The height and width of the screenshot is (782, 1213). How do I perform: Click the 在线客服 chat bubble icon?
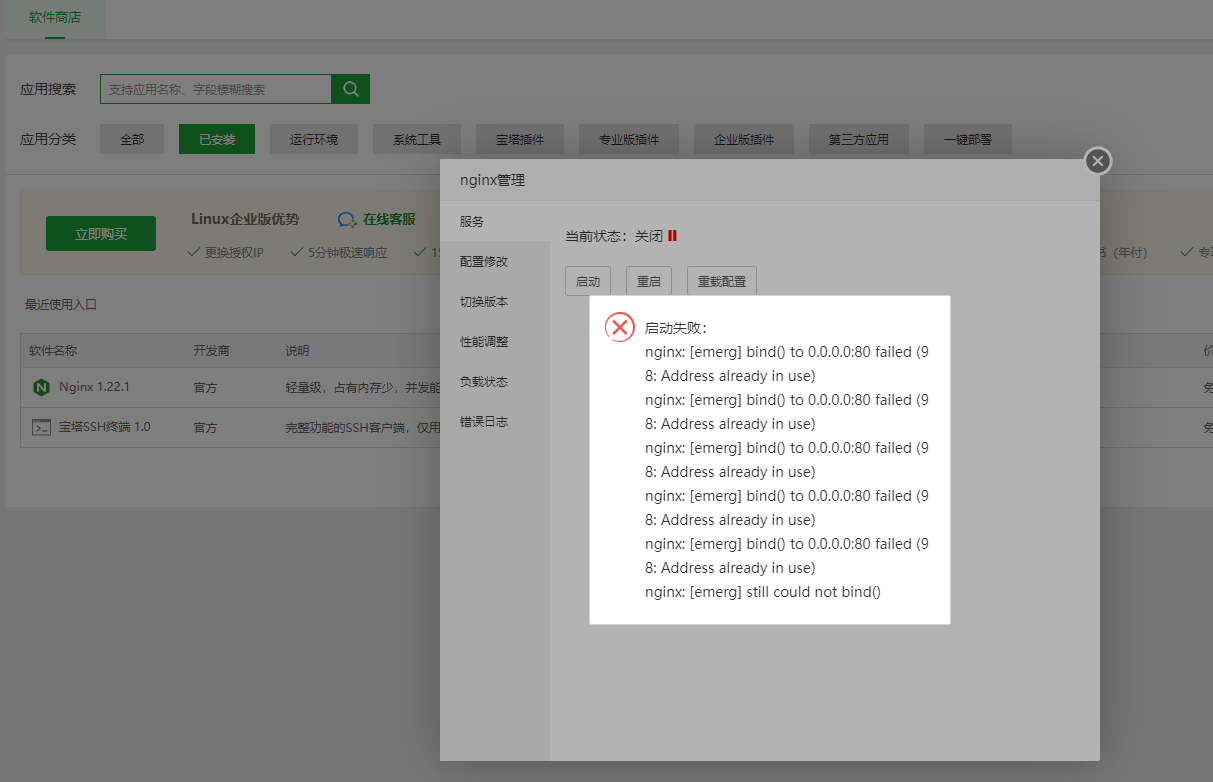[347, 219]
